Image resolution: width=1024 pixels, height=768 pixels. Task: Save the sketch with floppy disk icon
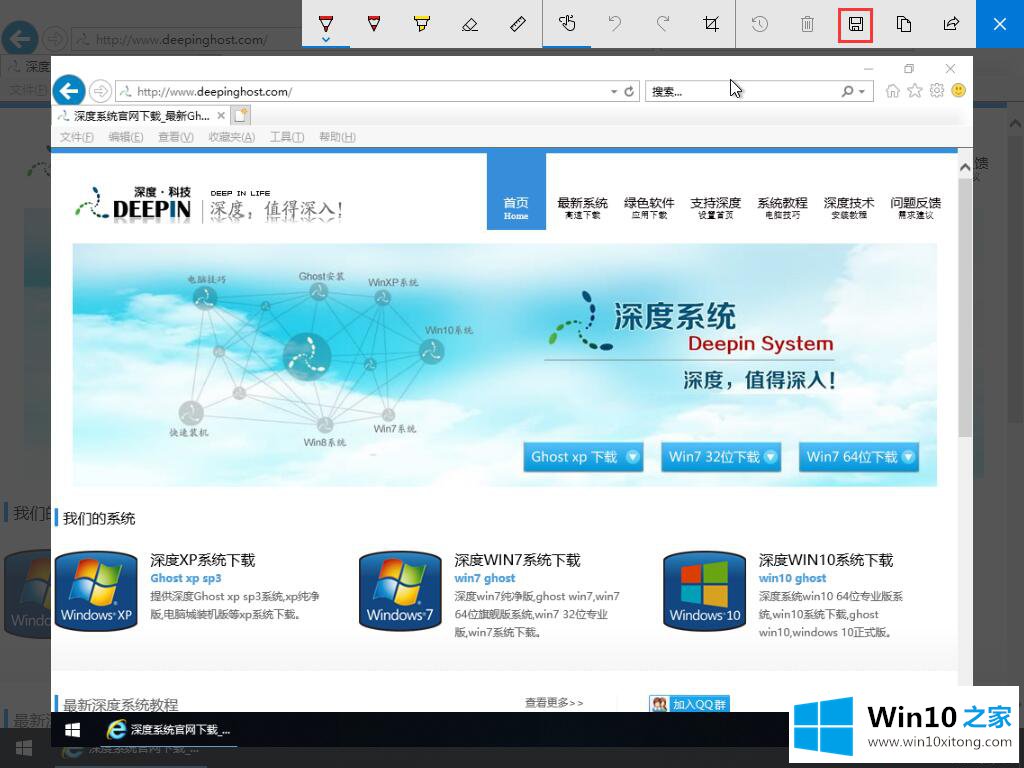856,24
